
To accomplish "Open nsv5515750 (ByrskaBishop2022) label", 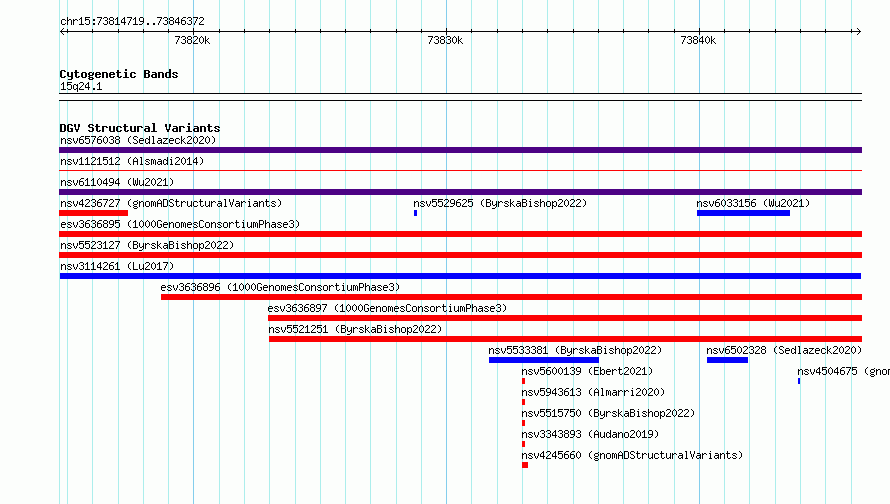I will [x=608, y=413].
